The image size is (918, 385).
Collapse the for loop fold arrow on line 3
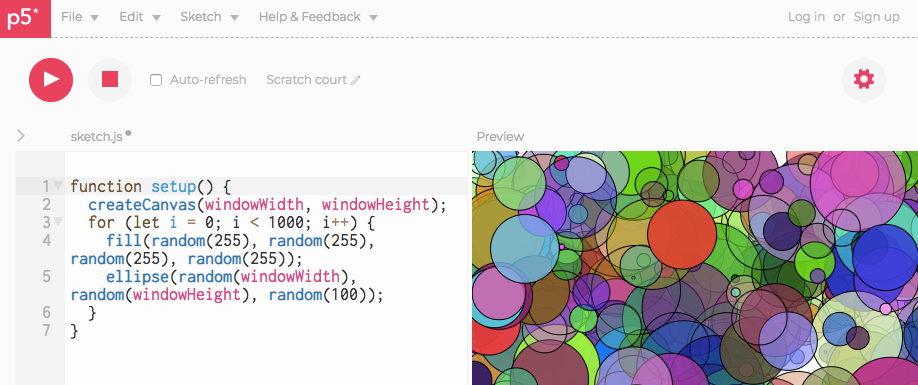pyautogui.click(x=58, y=222)
